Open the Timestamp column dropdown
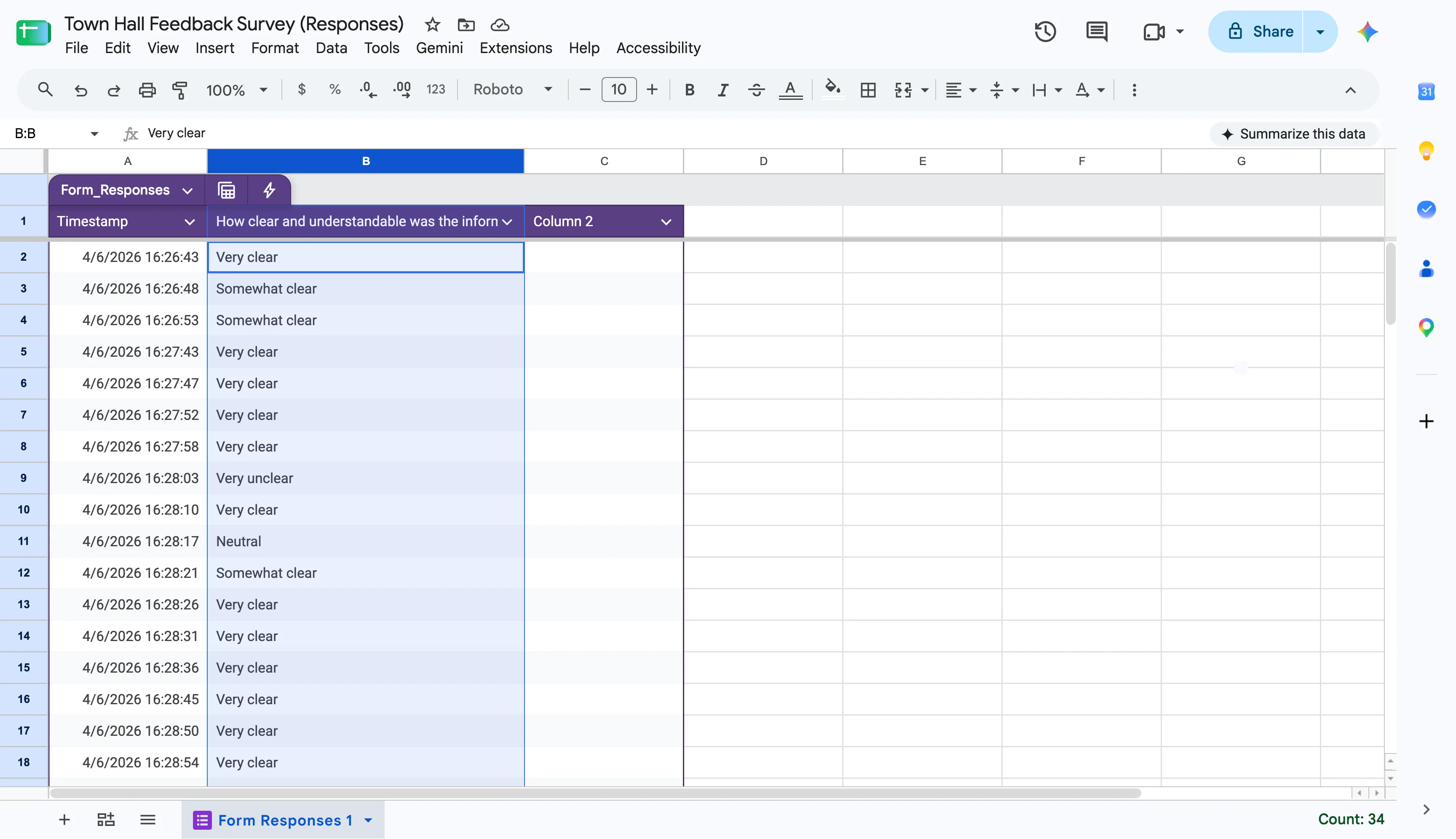 pyautogui.click(x=189, y=222)
